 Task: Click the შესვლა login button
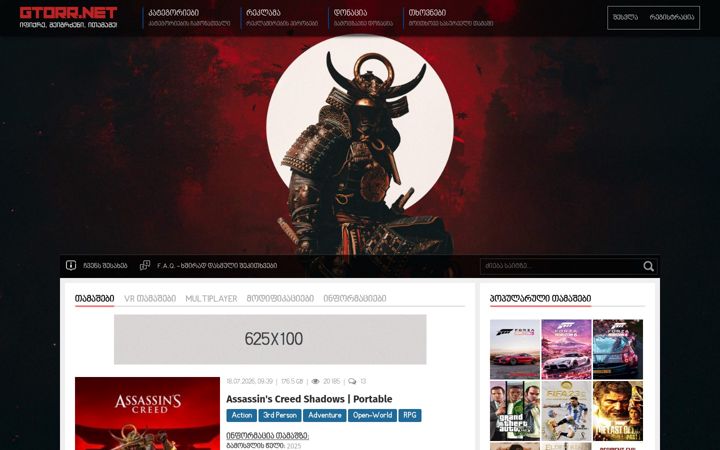click(x=625, y=17)
